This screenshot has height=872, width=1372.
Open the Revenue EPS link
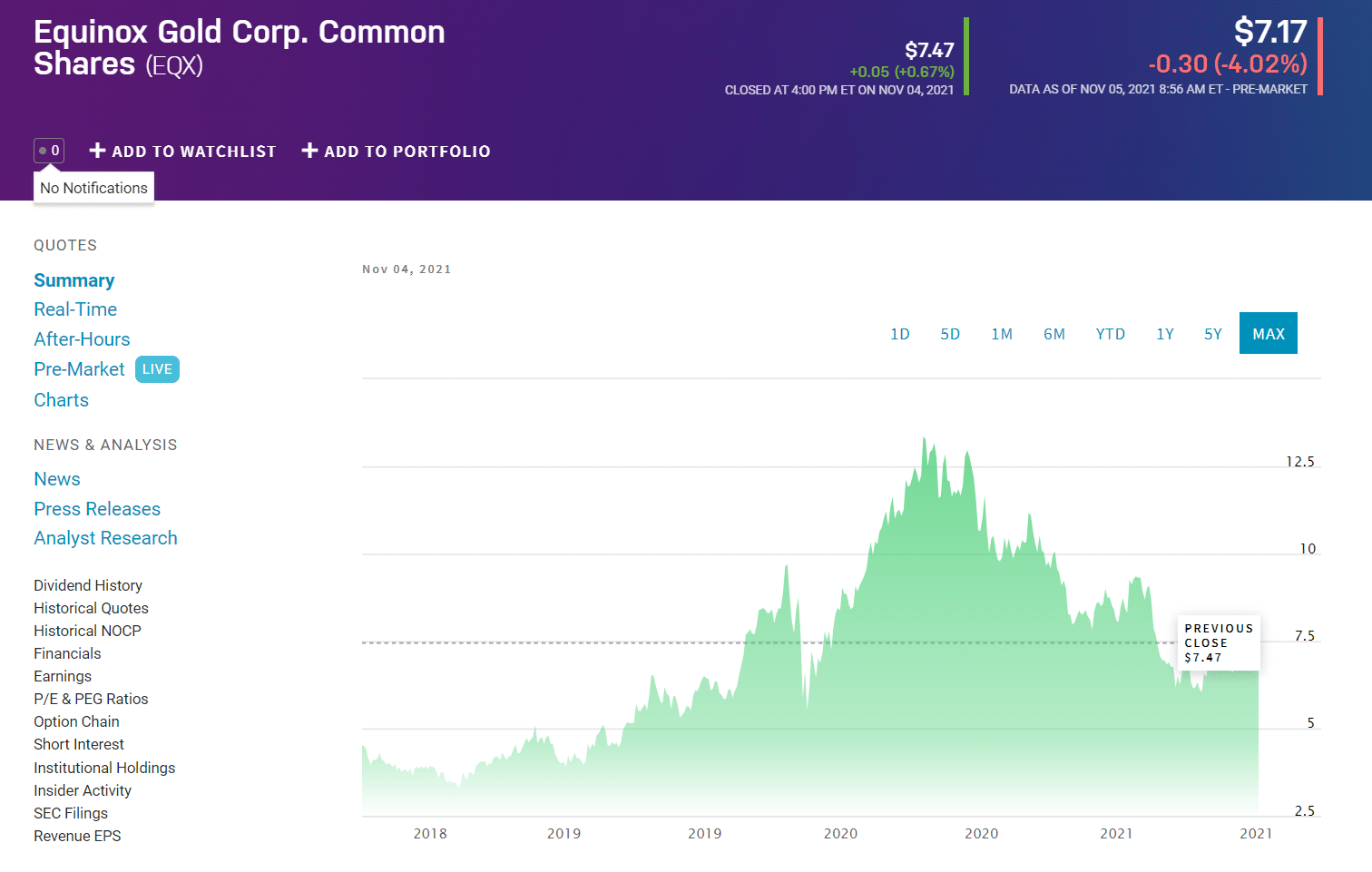[77, 836]
